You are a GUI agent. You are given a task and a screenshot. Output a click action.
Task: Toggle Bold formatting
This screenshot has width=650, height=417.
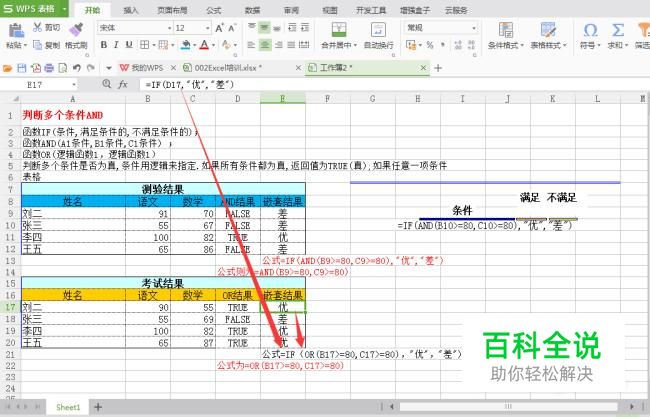[x=104, y=45]
